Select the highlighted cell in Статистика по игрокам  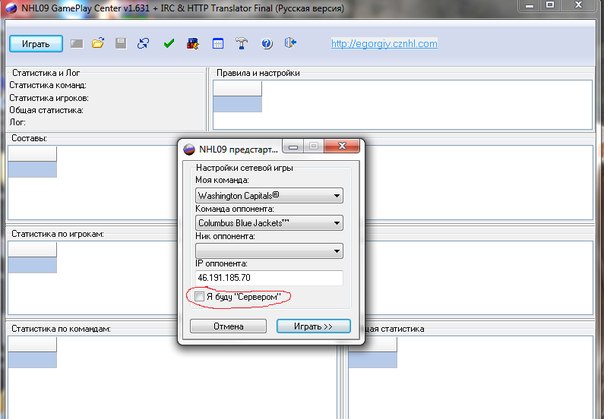tap(32, 265)
